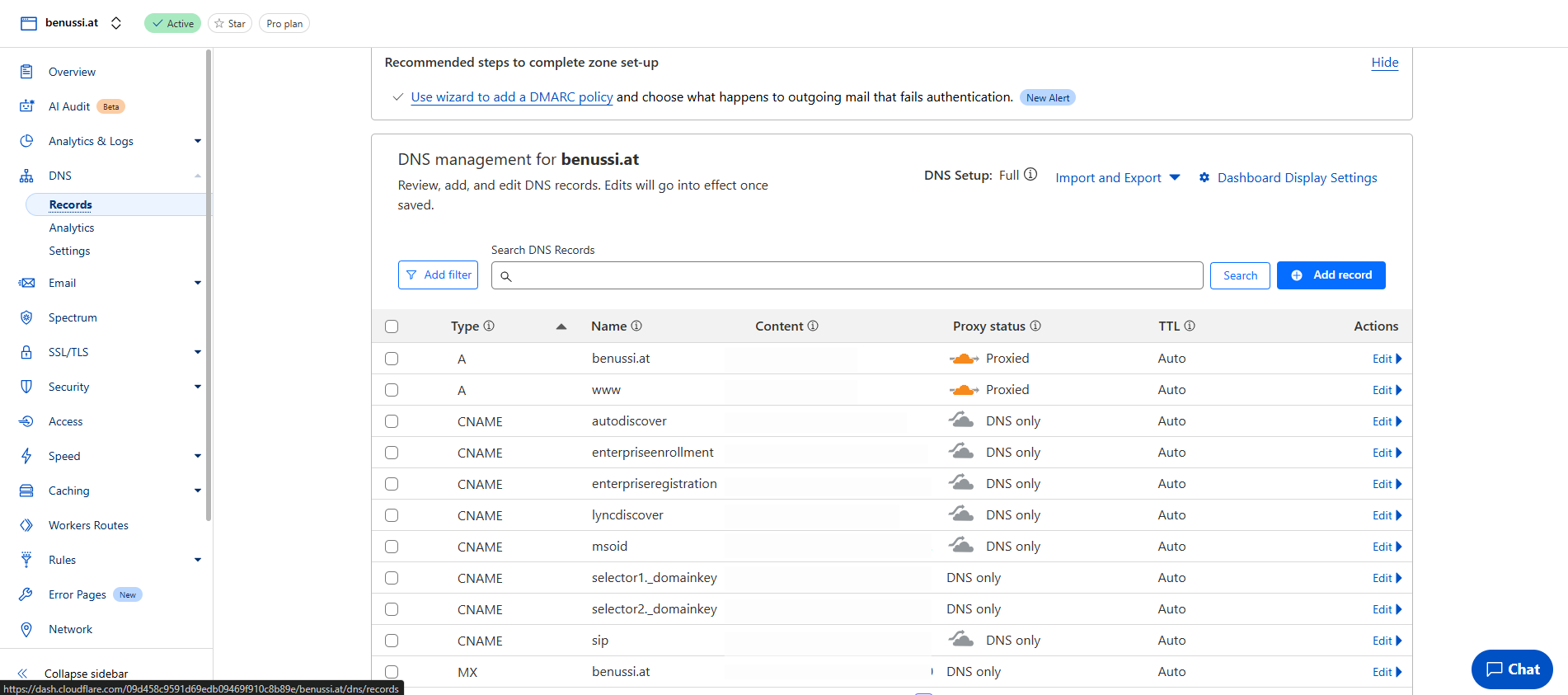Expand the Security menu arrow

(198, 387)
